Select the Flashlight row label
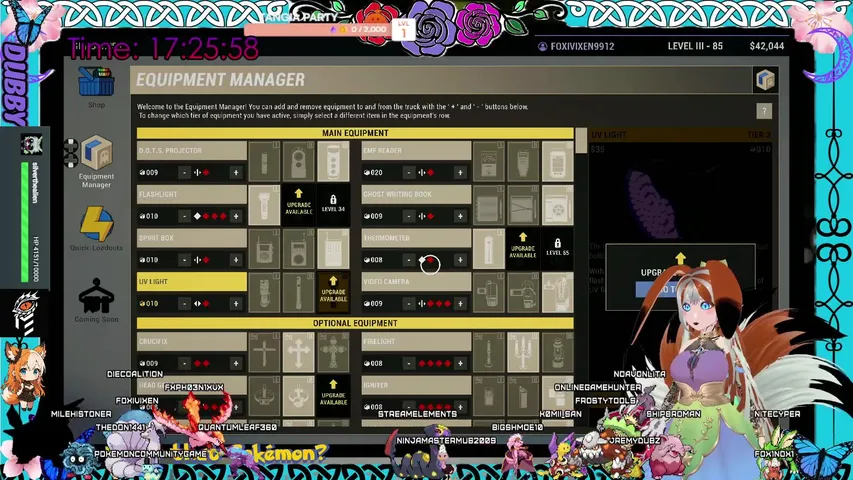 click(191, 194)
